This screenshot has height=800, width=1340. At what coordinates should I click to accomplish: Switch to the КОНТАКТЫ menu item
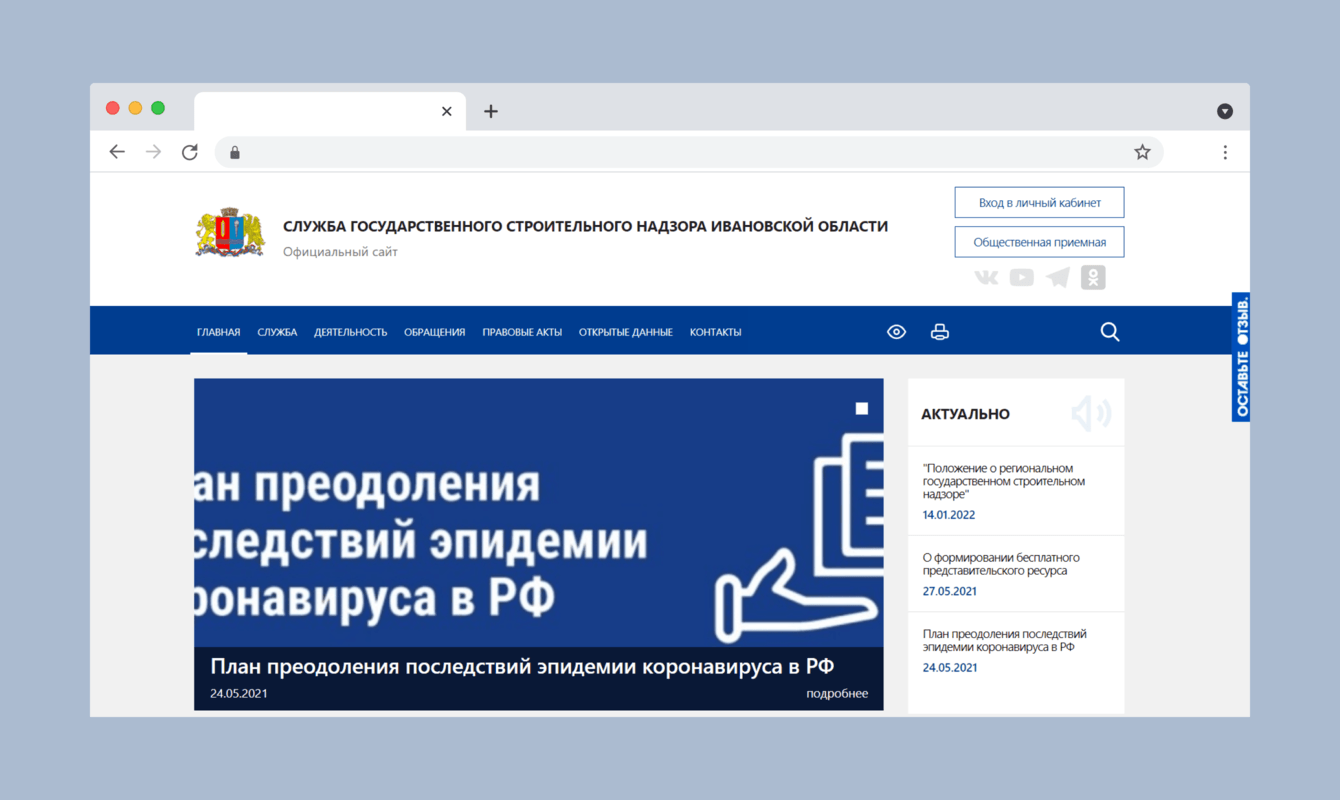(x=715, y=331)
